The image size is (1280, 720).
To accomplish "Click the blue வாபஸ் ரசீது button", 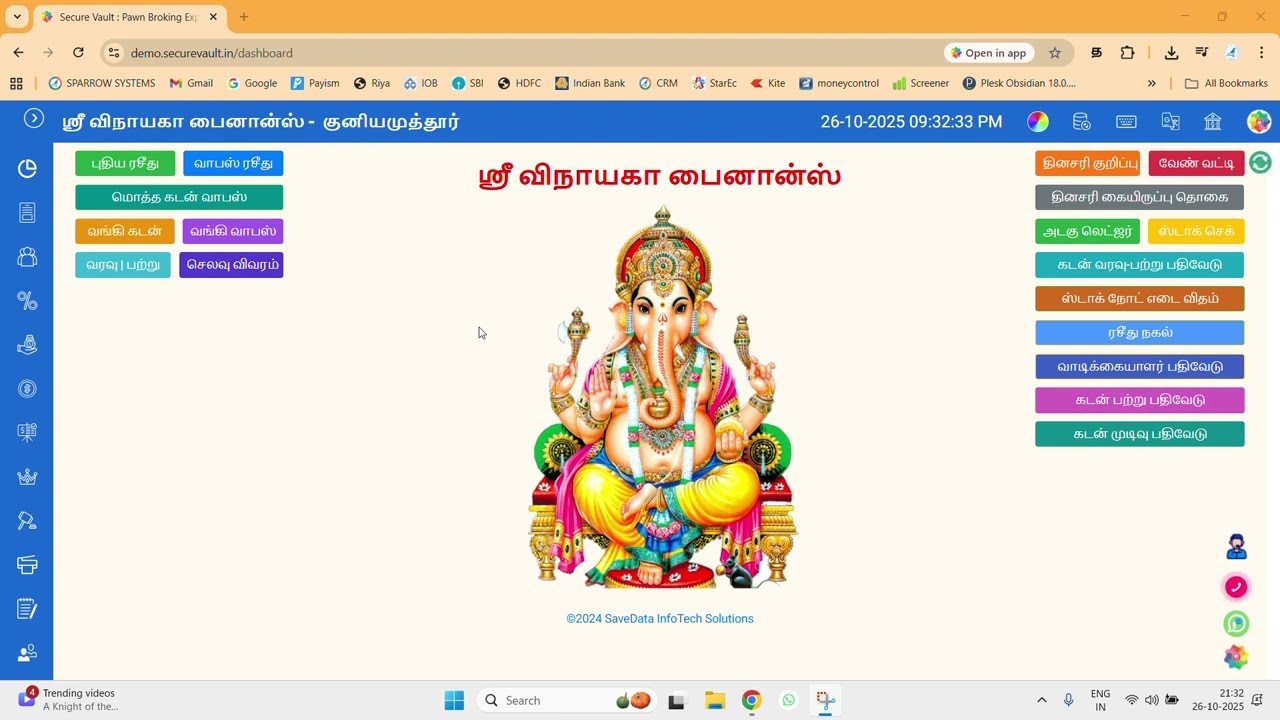I will point(233,164).
